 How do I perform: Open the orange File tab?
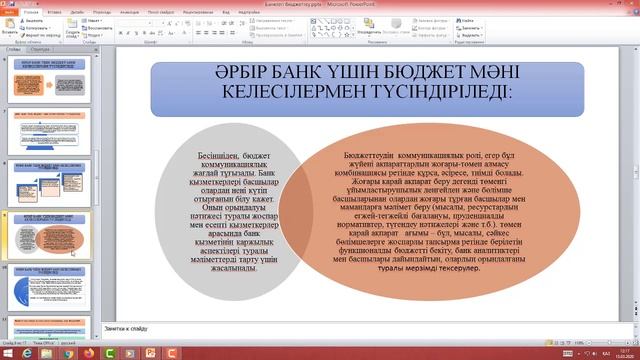click(x=9, y=12)
